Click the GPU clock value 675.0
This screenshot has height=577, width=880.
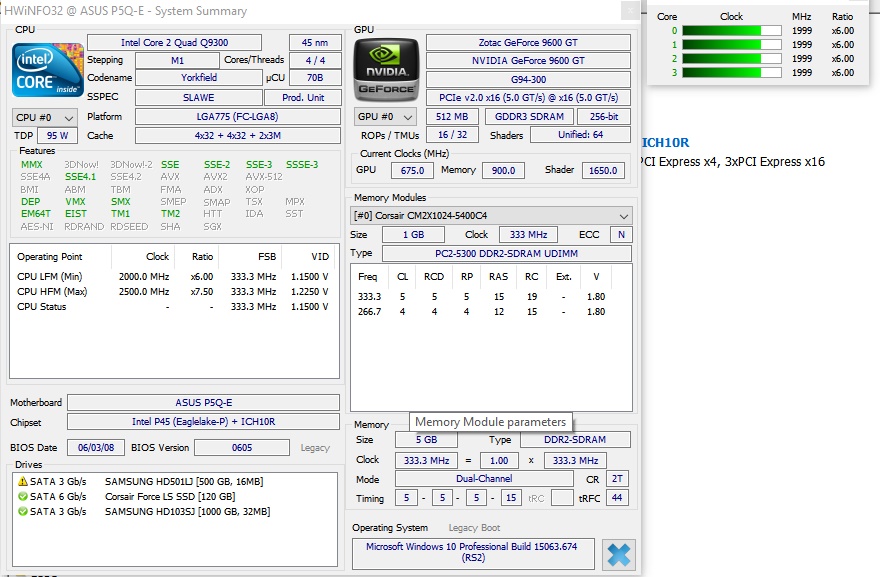click(x=412, y=171)
